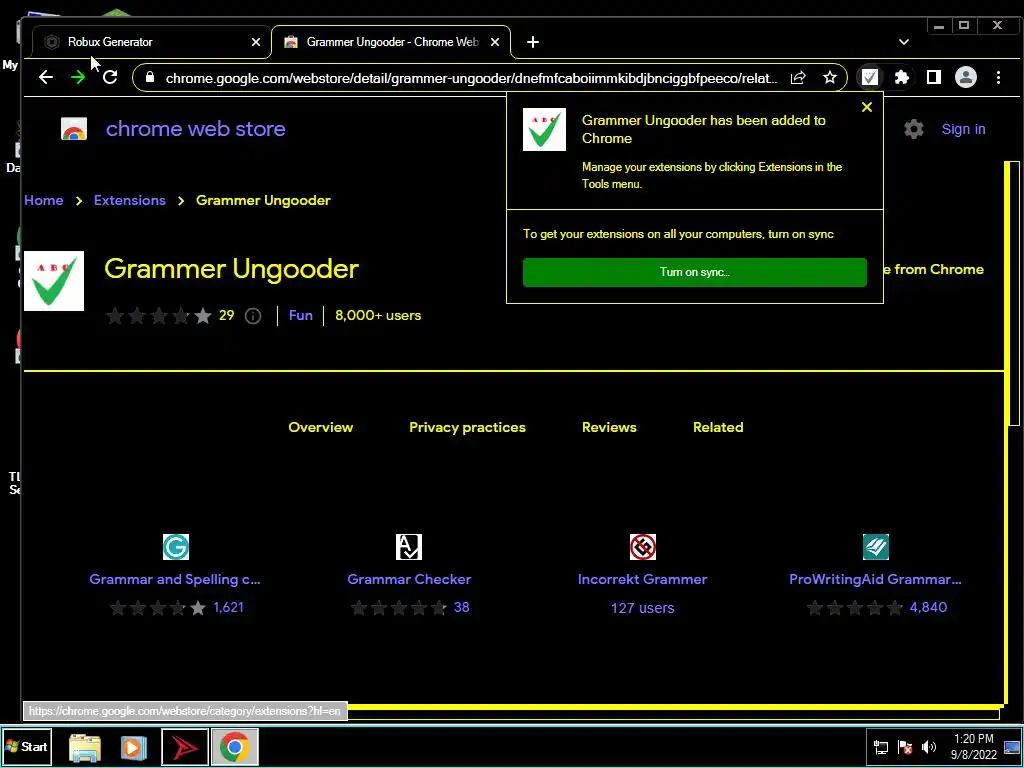
Task: Expand the tab search dropdown arrow
Action: click(x=904, y=42)
